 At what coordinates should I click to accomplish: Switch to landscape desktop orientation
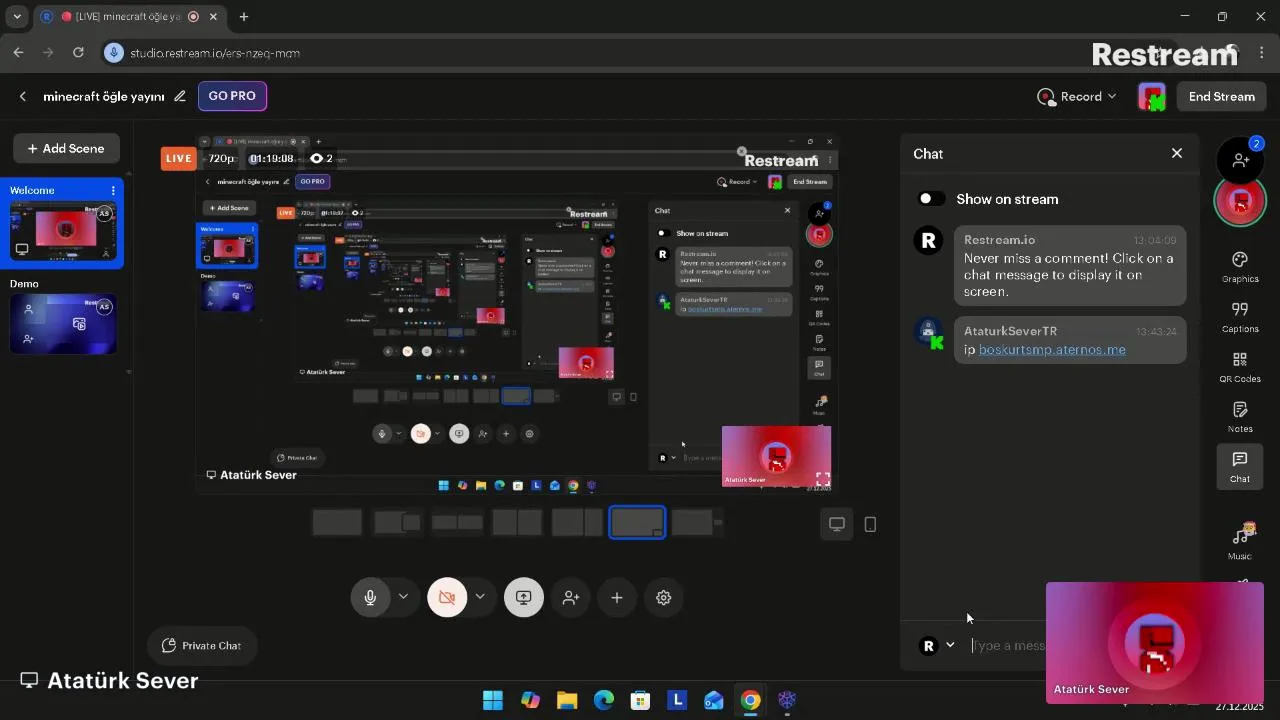837,524
